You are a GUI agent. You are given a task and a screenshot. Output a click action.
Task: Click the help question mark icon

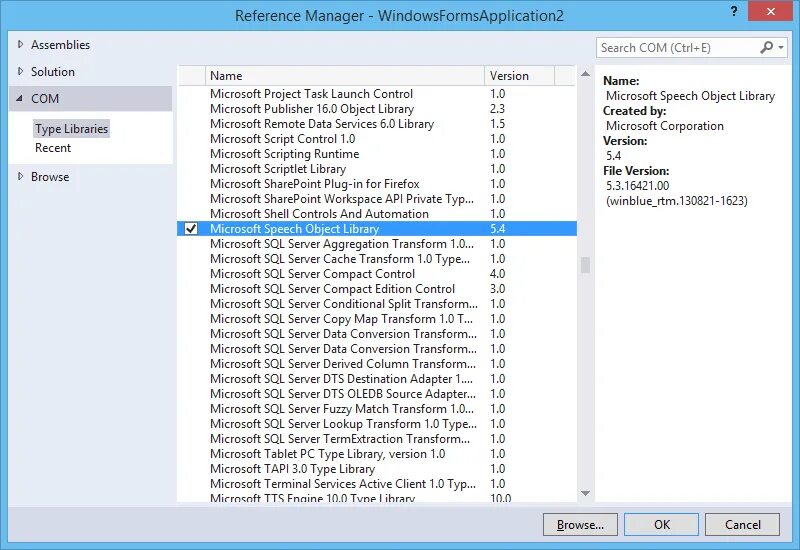pyautogui.click(x=734, y=11)
